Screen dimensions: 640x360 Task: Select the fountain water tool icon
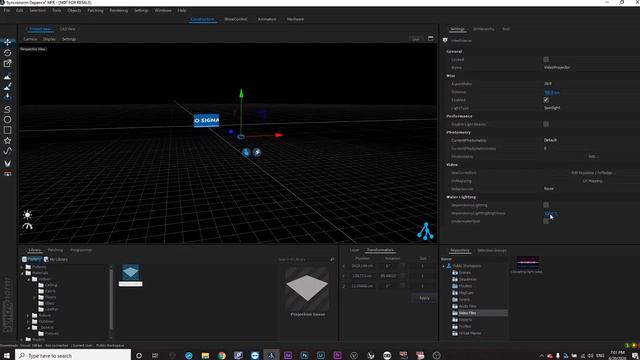pos(7,97)
